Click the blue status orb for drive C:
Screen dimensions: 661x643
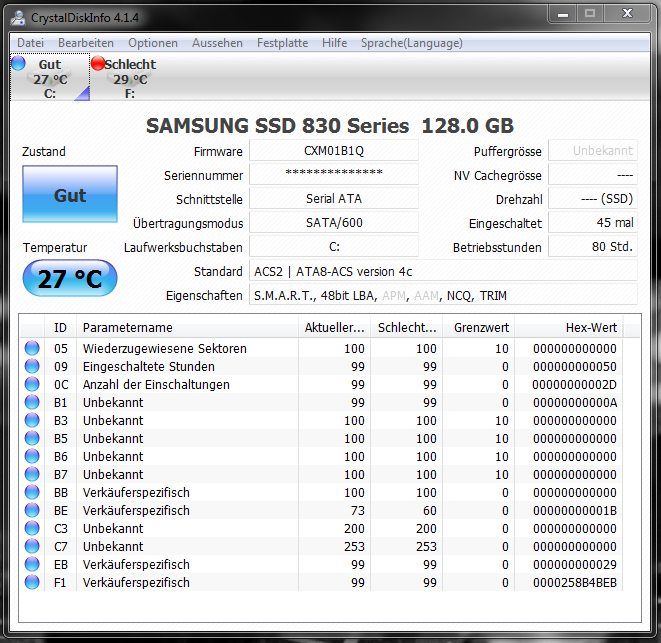(18, 63)
